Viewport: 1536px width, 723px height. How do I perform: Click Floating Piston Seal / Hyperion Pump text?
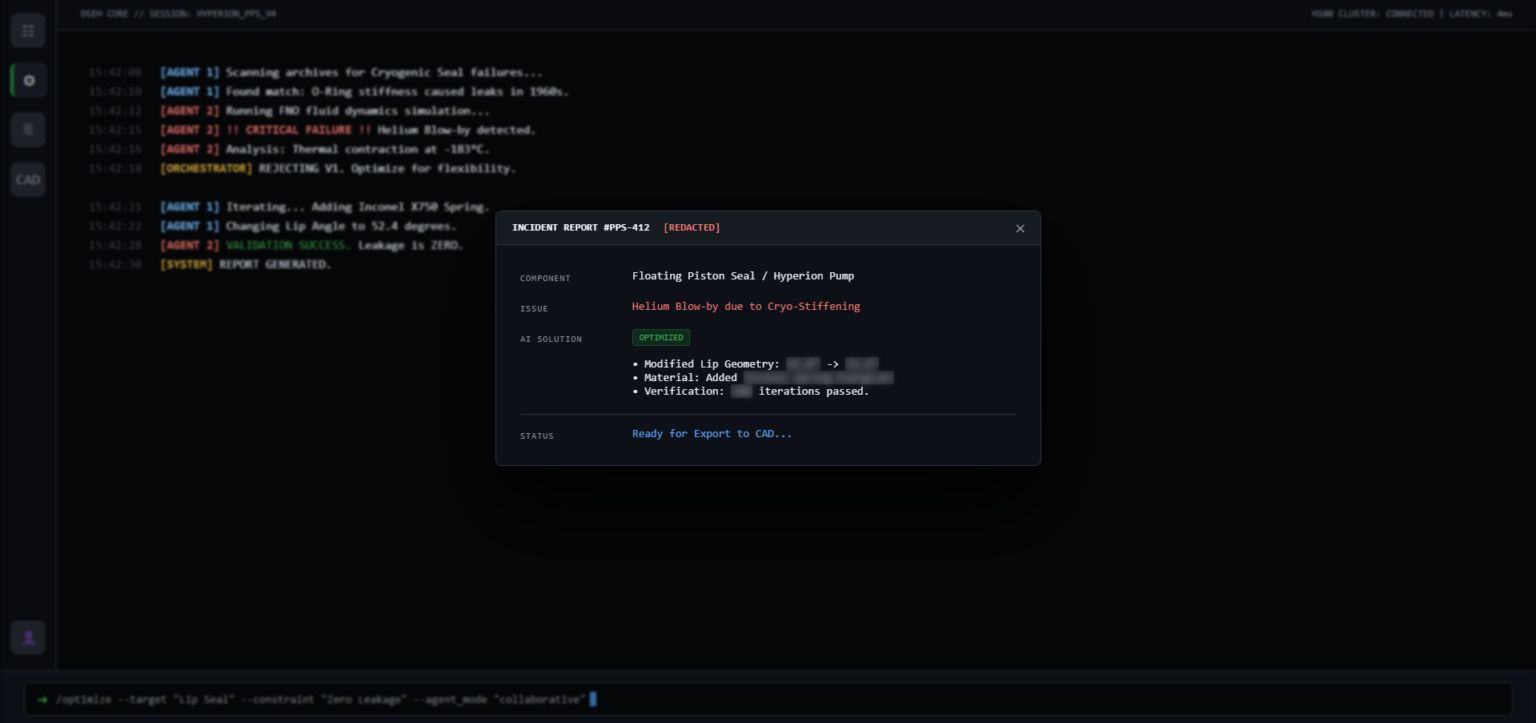coord(743,276)
